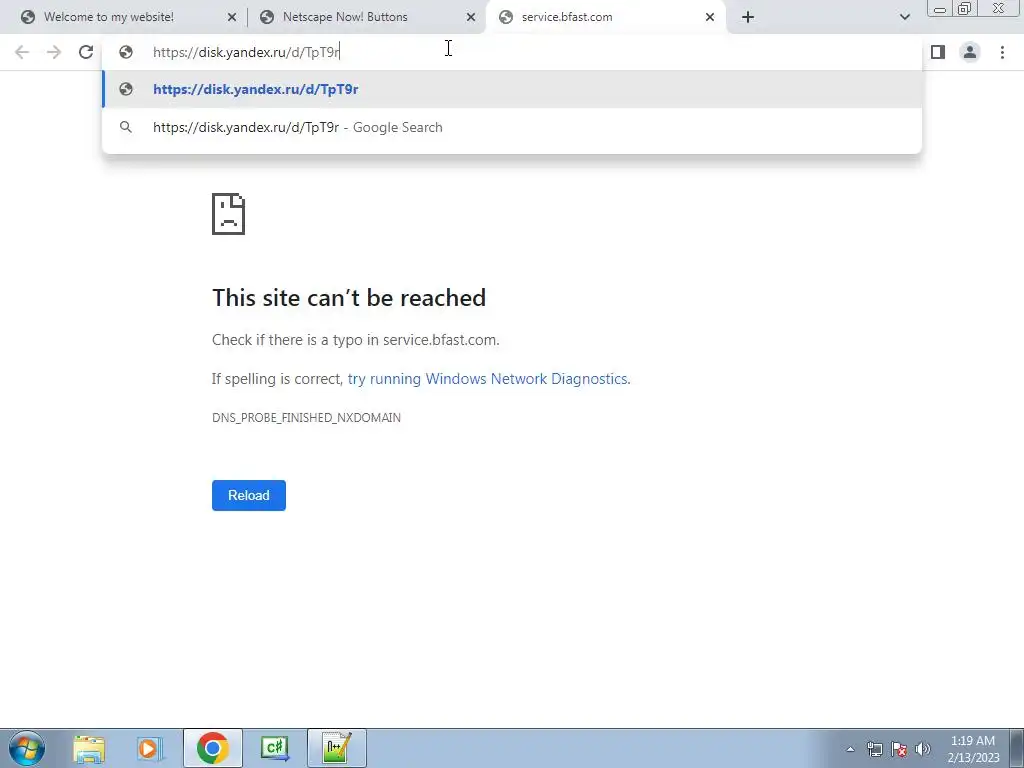
Task: Open the Notepad++ taskbar icon
Action: click(x=336, y=748)
